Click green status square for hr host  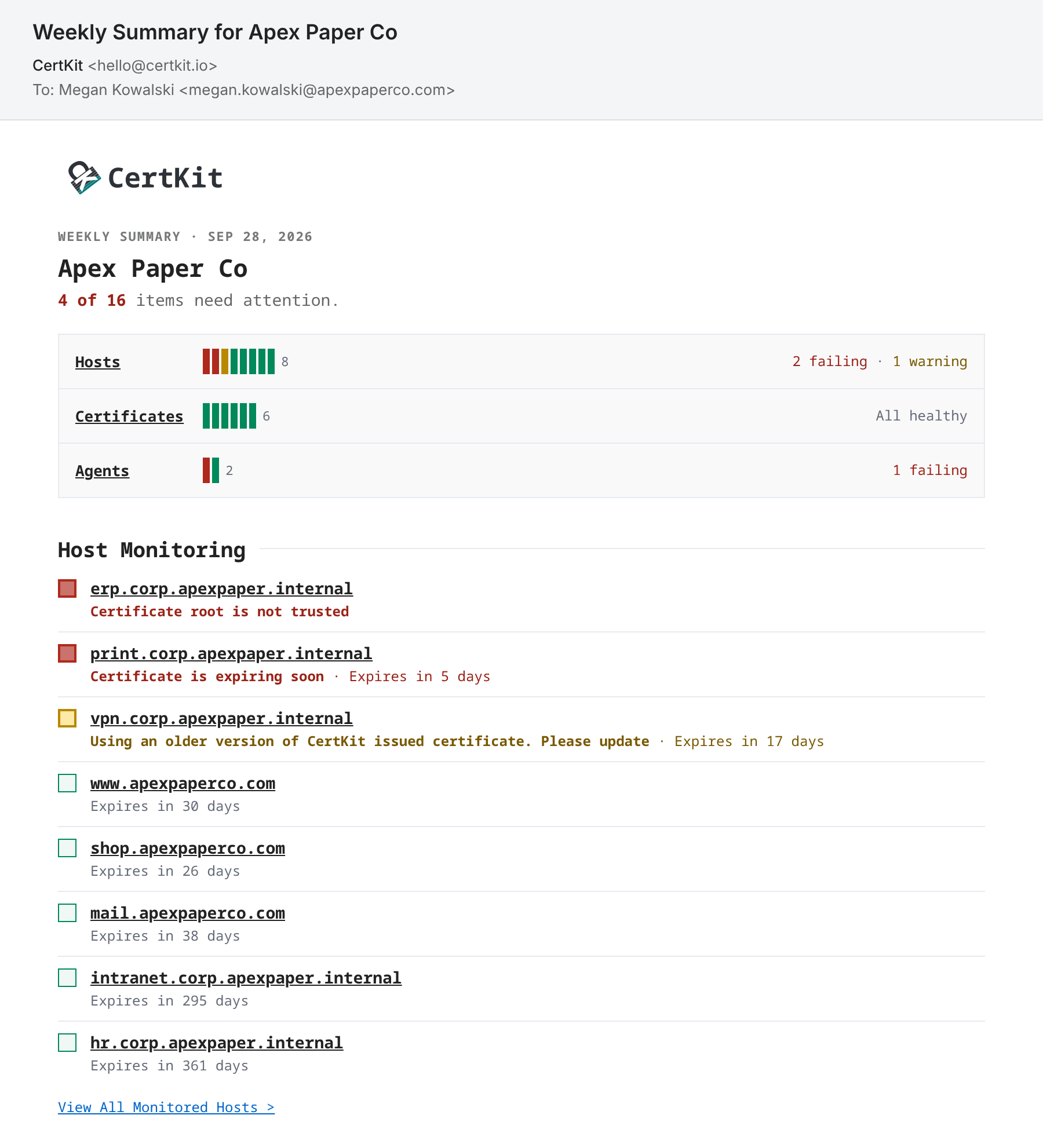pos(67,1043)
